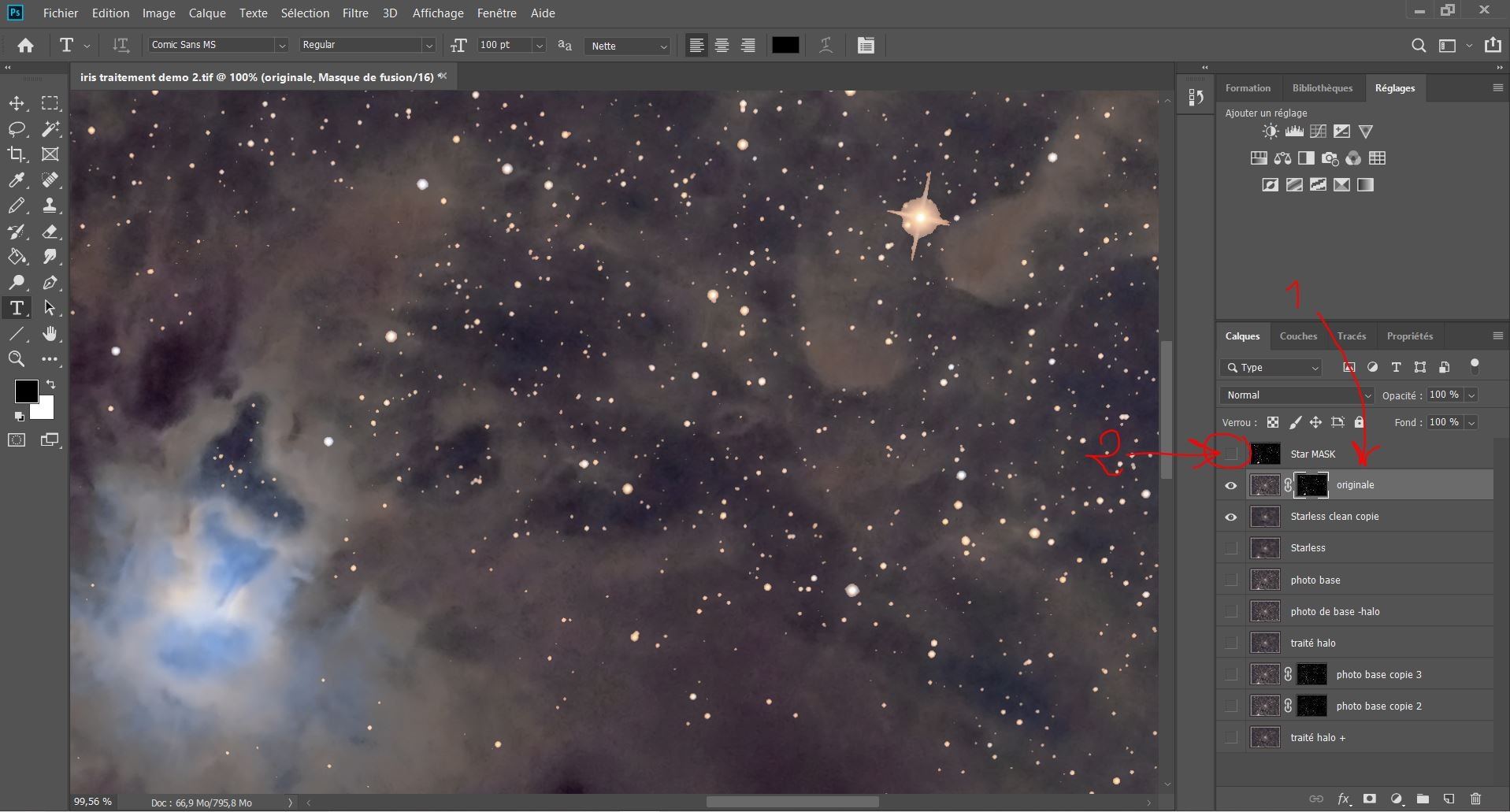This screenshot has width=1510, height=812.
Task: Select the Move tool
Action: (x=17, y=103)
